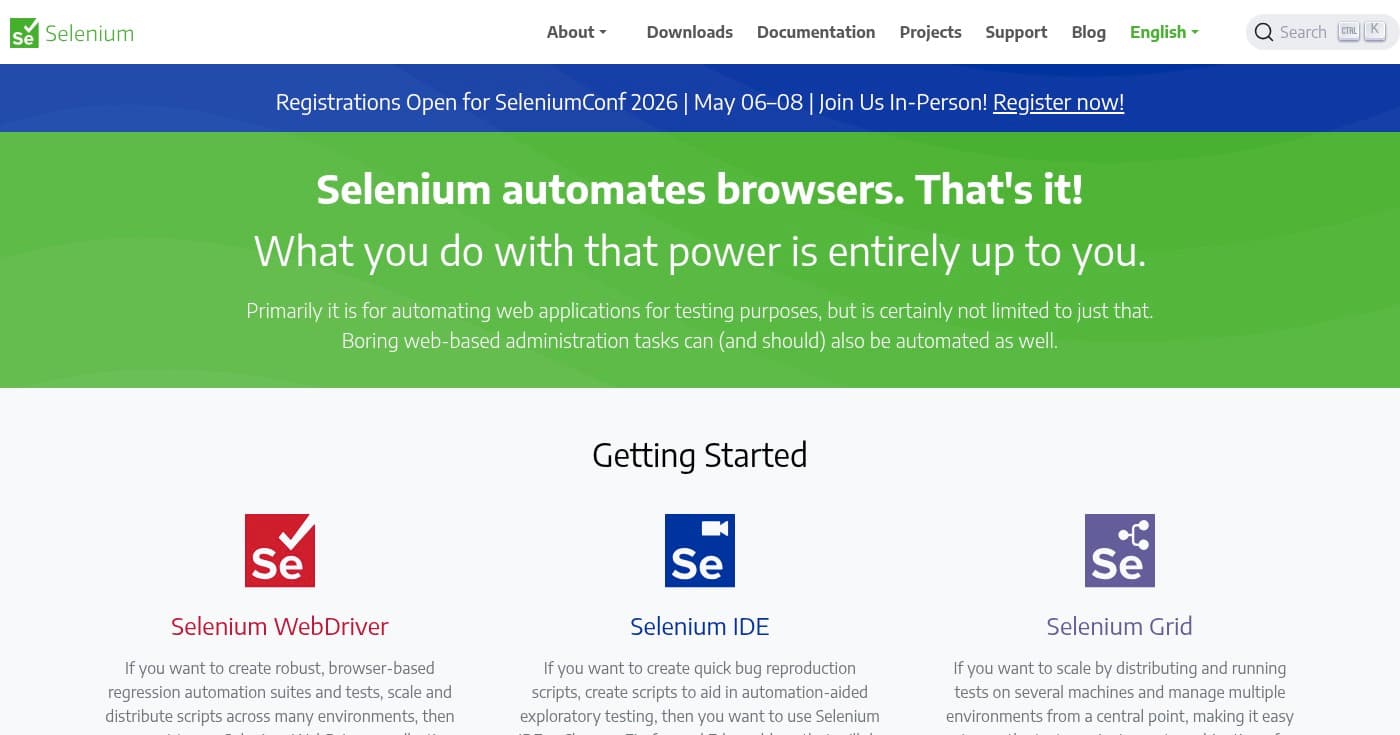Click the blue Se badge above Selenium IDE
The width and height of the screenshot is (1400, 735).
tap(699, 549)
